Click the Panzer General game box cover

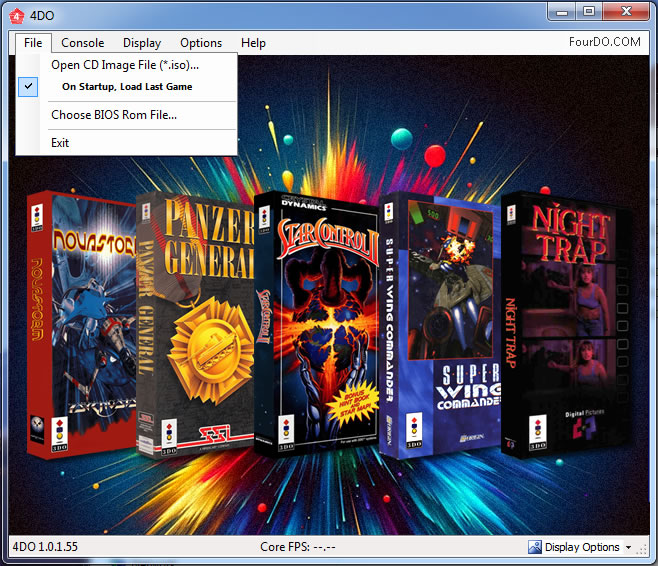point(195,320)
